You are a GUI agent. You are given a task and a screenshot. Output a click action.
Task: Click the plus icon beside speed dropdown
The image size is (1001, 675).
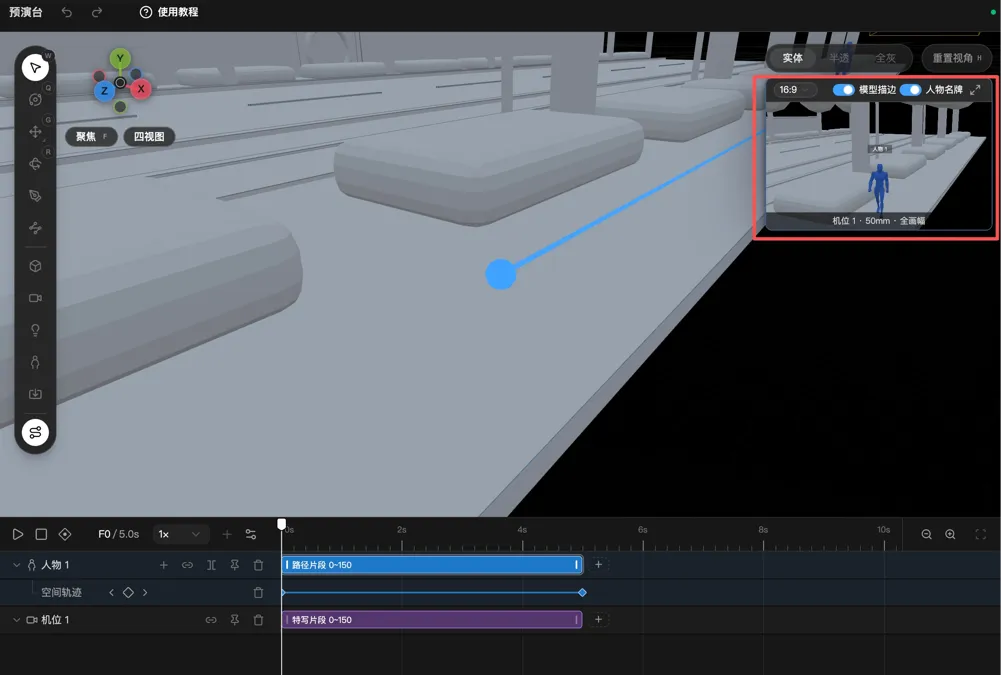coord(227,534)
